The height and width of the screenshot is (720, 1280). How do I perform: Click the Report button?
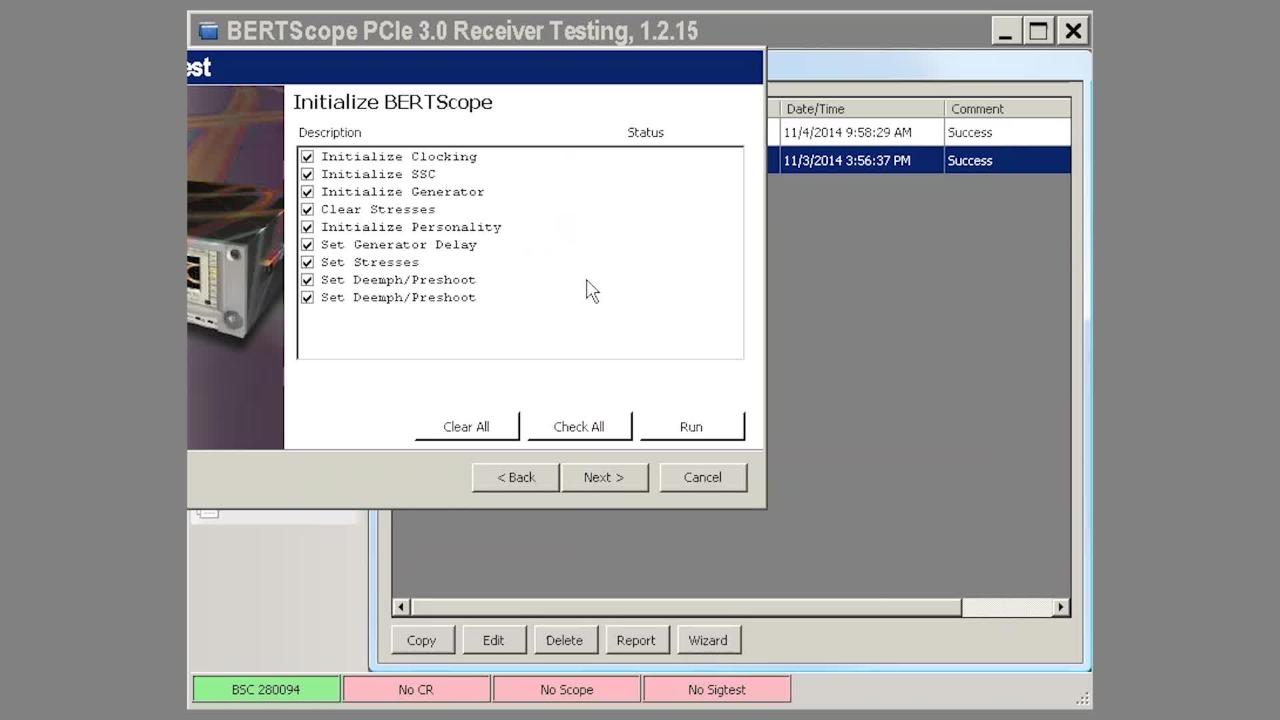(636, 641)
